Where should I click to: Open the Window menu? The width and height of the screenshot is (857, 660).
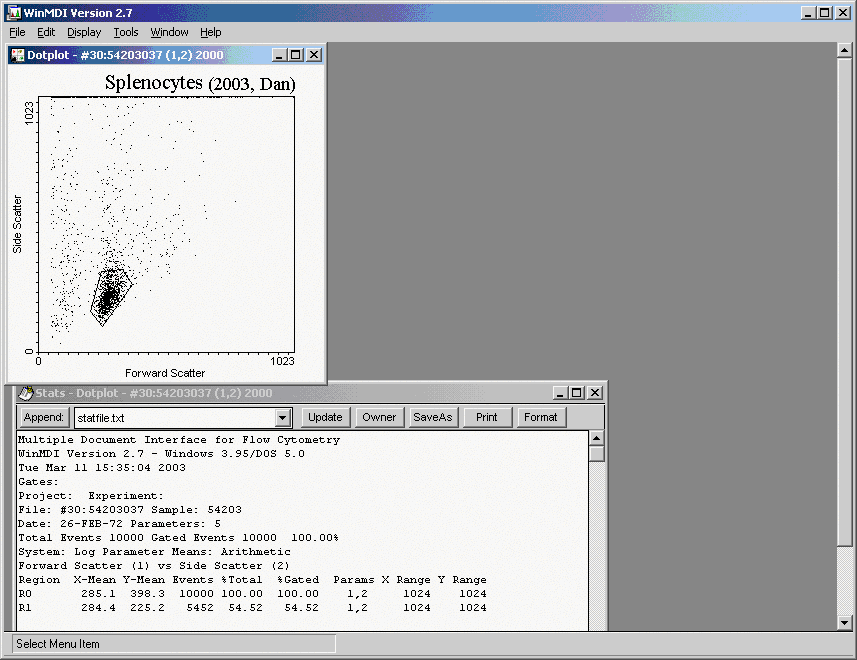click(169, 32)
